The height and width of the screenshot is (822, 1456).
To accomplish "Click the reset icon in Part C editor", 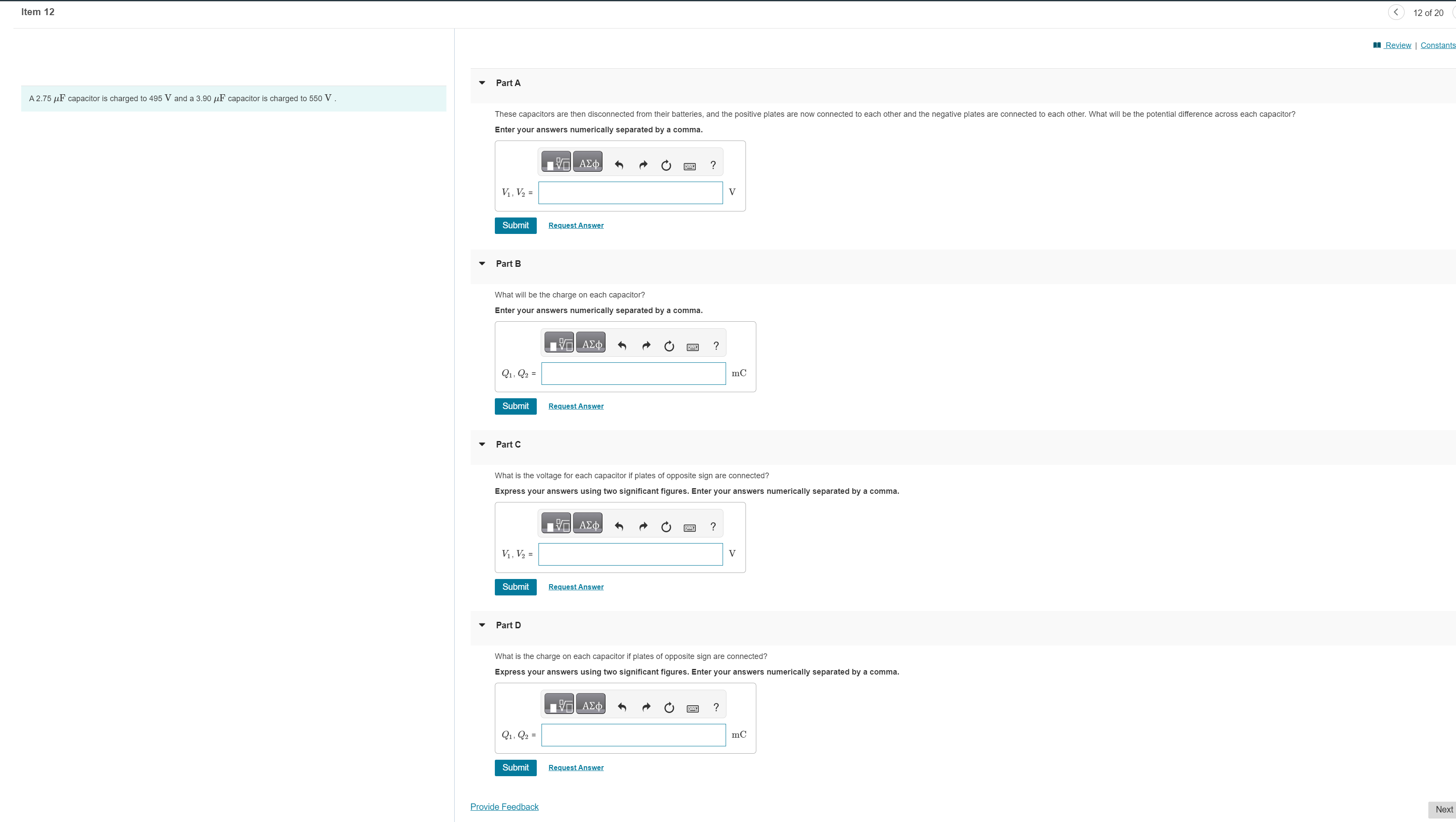I will (x=666, y=526).
